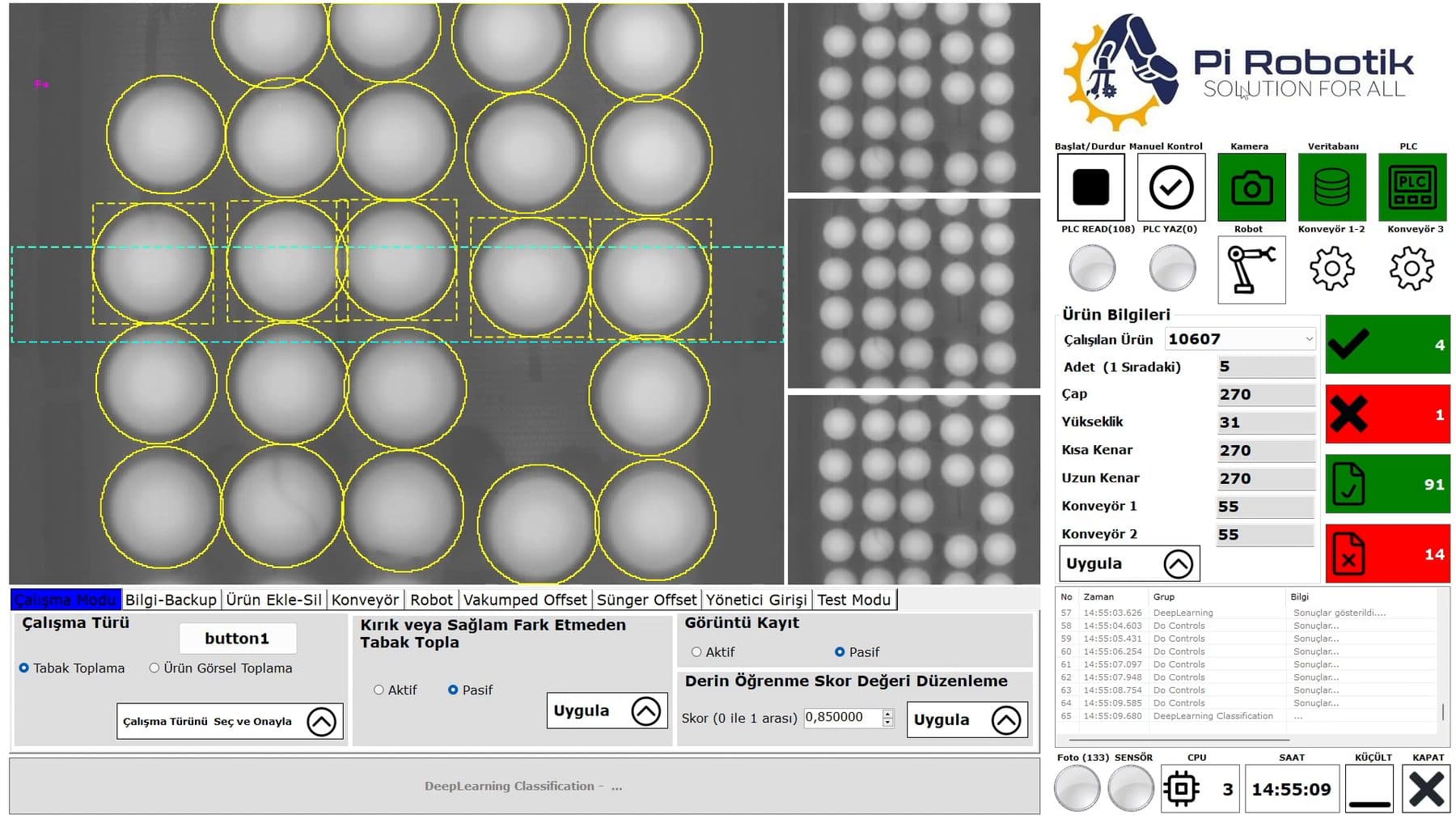Click the red X counter showing 1
The height and width of the screenshot is (819, 1456).
[x=1387, y=414]
